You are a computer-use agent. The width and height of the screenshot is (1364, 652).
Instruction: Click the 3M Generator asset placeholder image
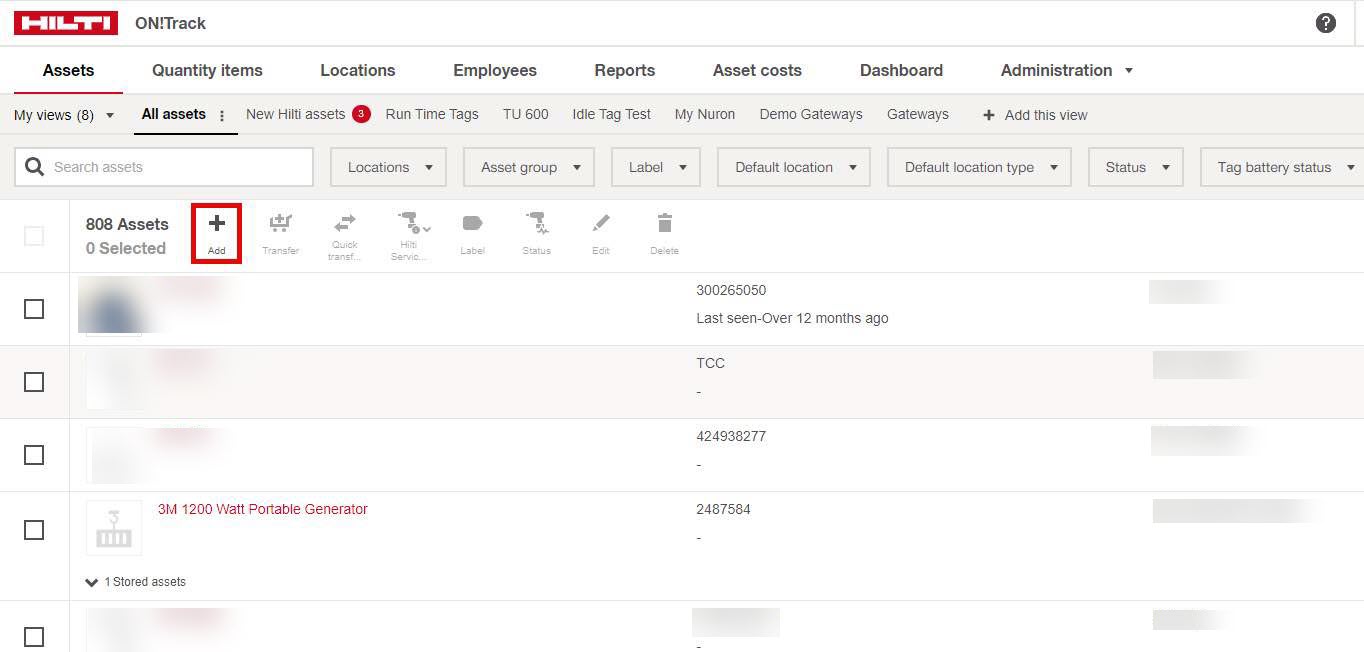pyautogui.click(x=114, y=528)
